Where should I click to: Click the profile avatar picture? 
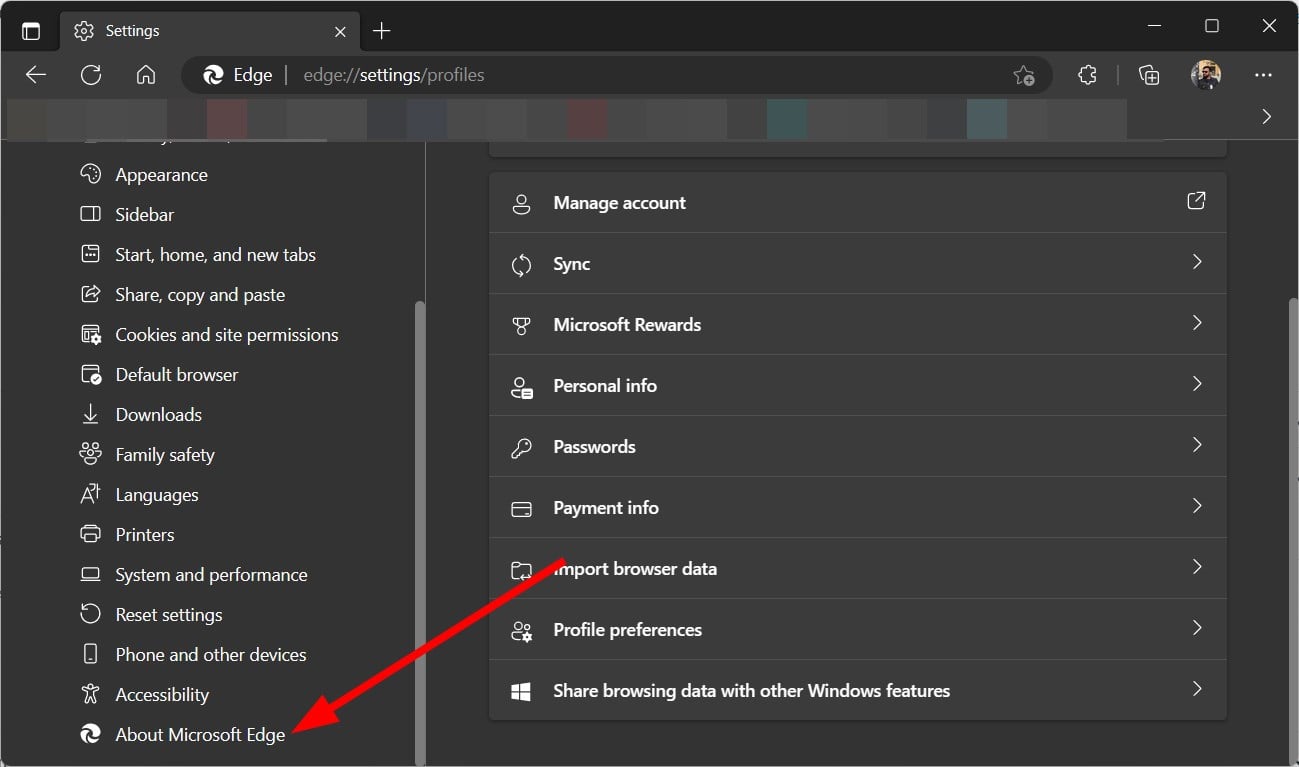pyautogui.click(x=1206, y=75)
